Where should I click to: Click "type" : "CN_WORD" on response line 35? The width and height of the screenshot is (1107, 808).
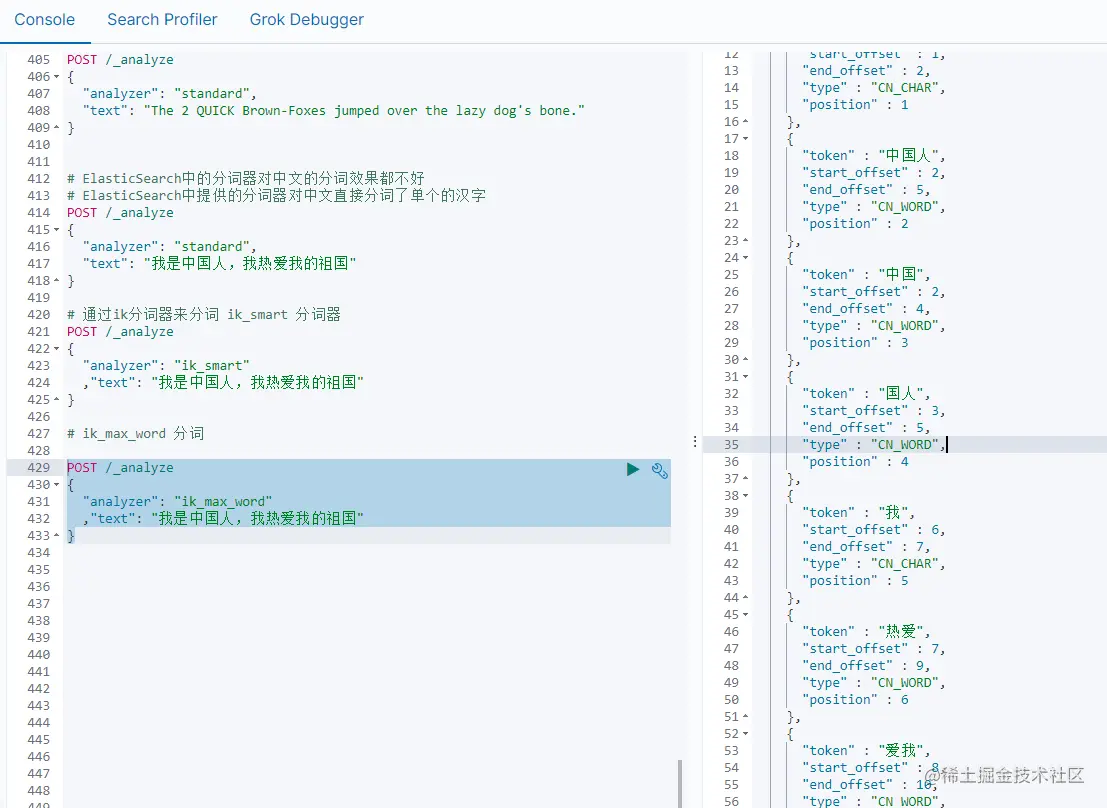click(873, 444)
